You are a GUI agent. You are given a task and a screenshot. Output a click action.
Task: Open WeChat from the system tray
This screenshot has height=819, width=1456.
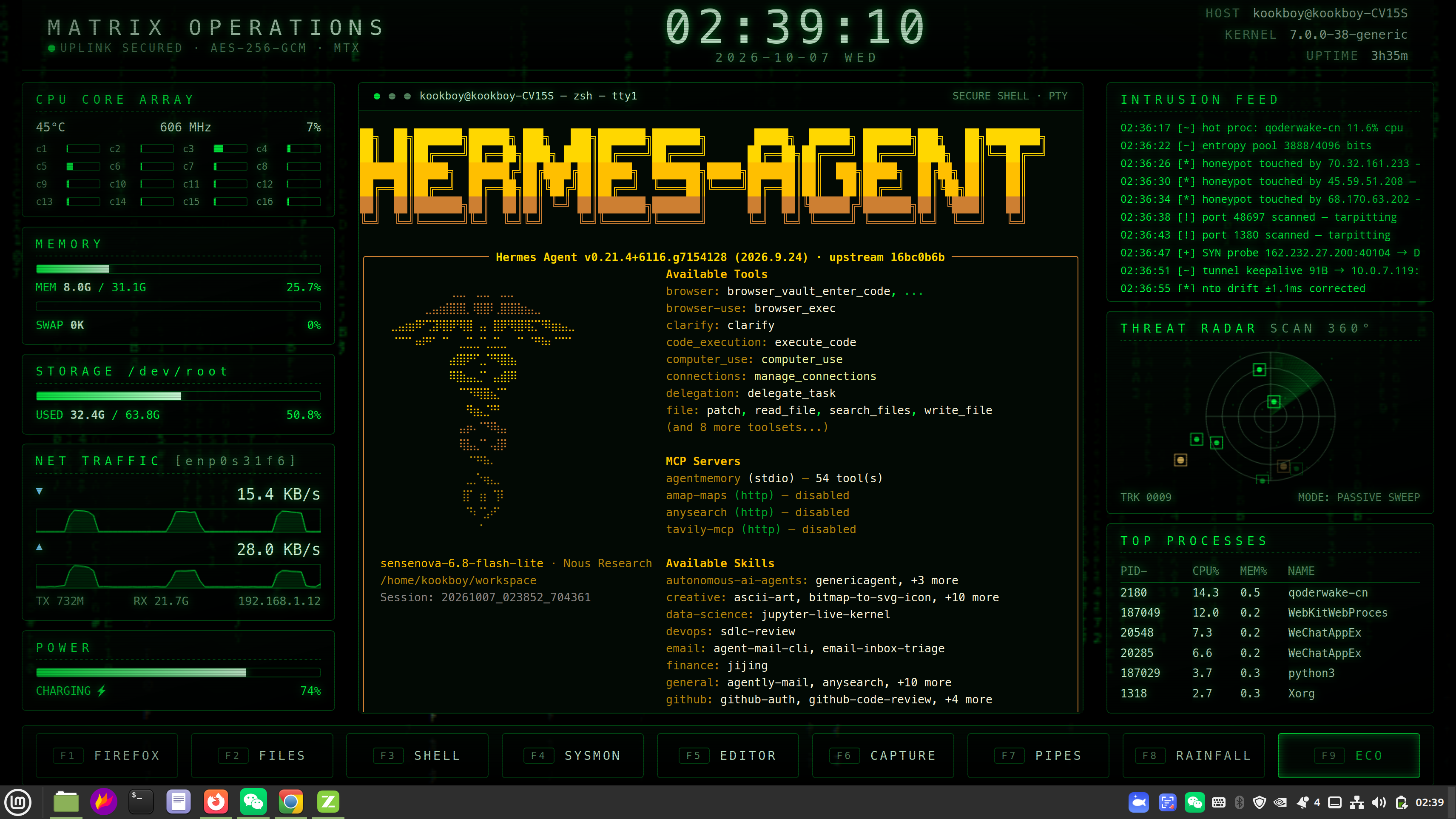coord(1194,802)
